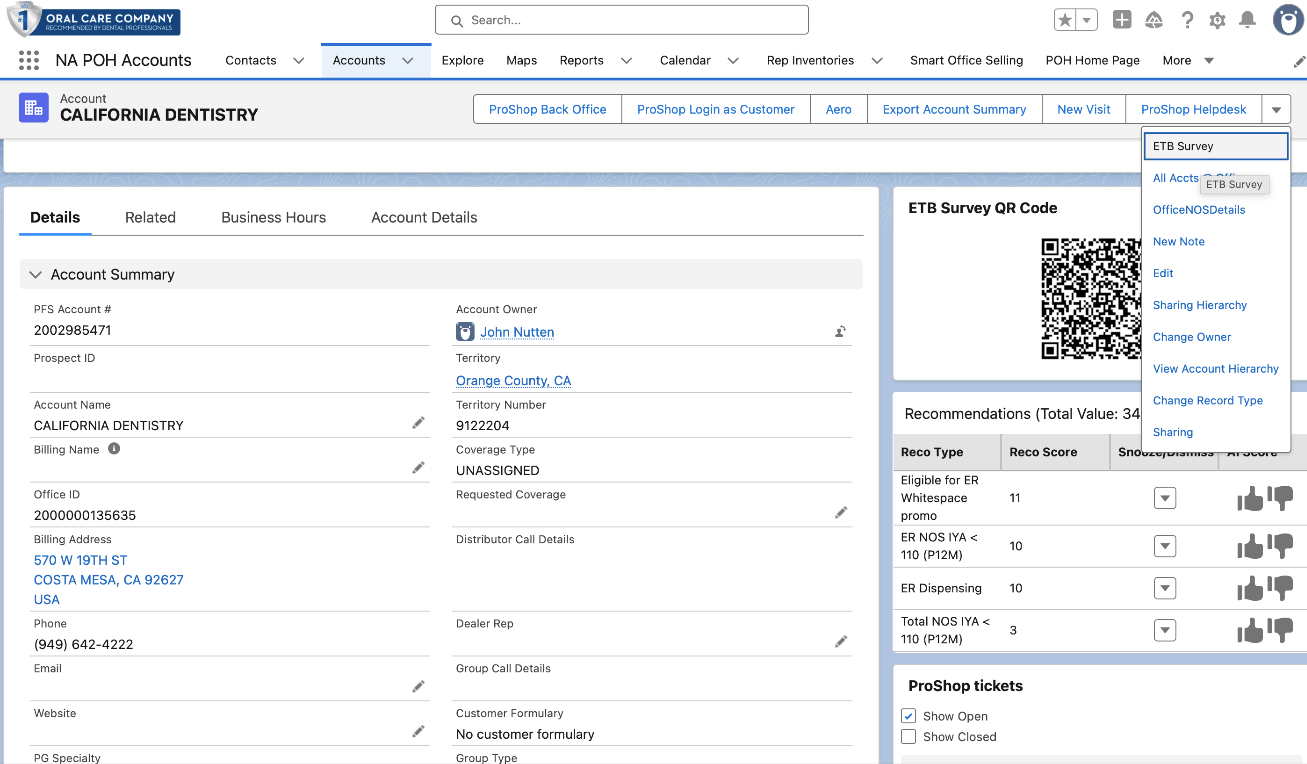This screenshot has width=1307, height=764.
Task: Open the global actions plus icon
Action: (1122, 20)
